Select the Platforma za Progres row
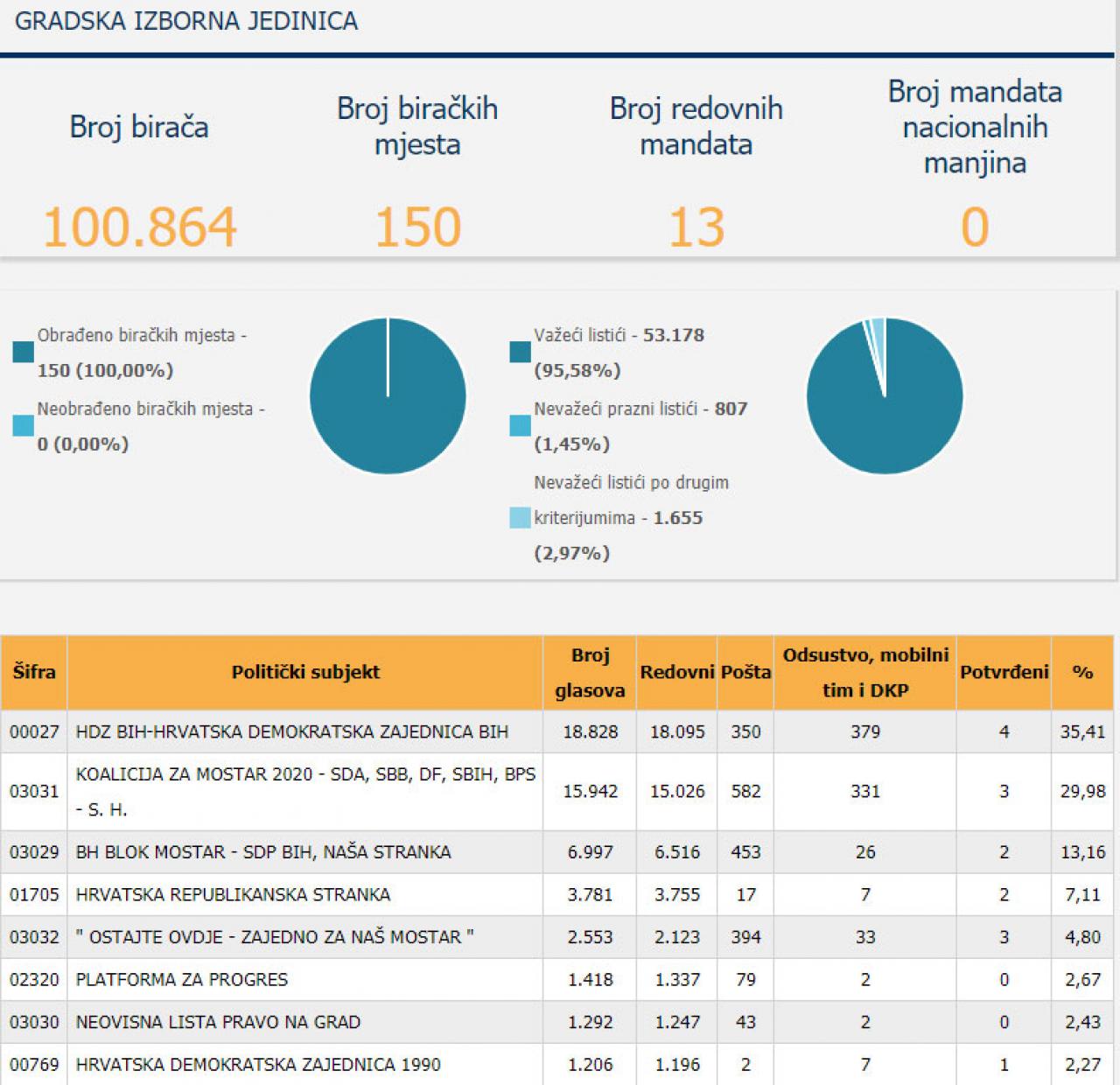This screenshot has height=1085, width=1120. tap(182, 979)
